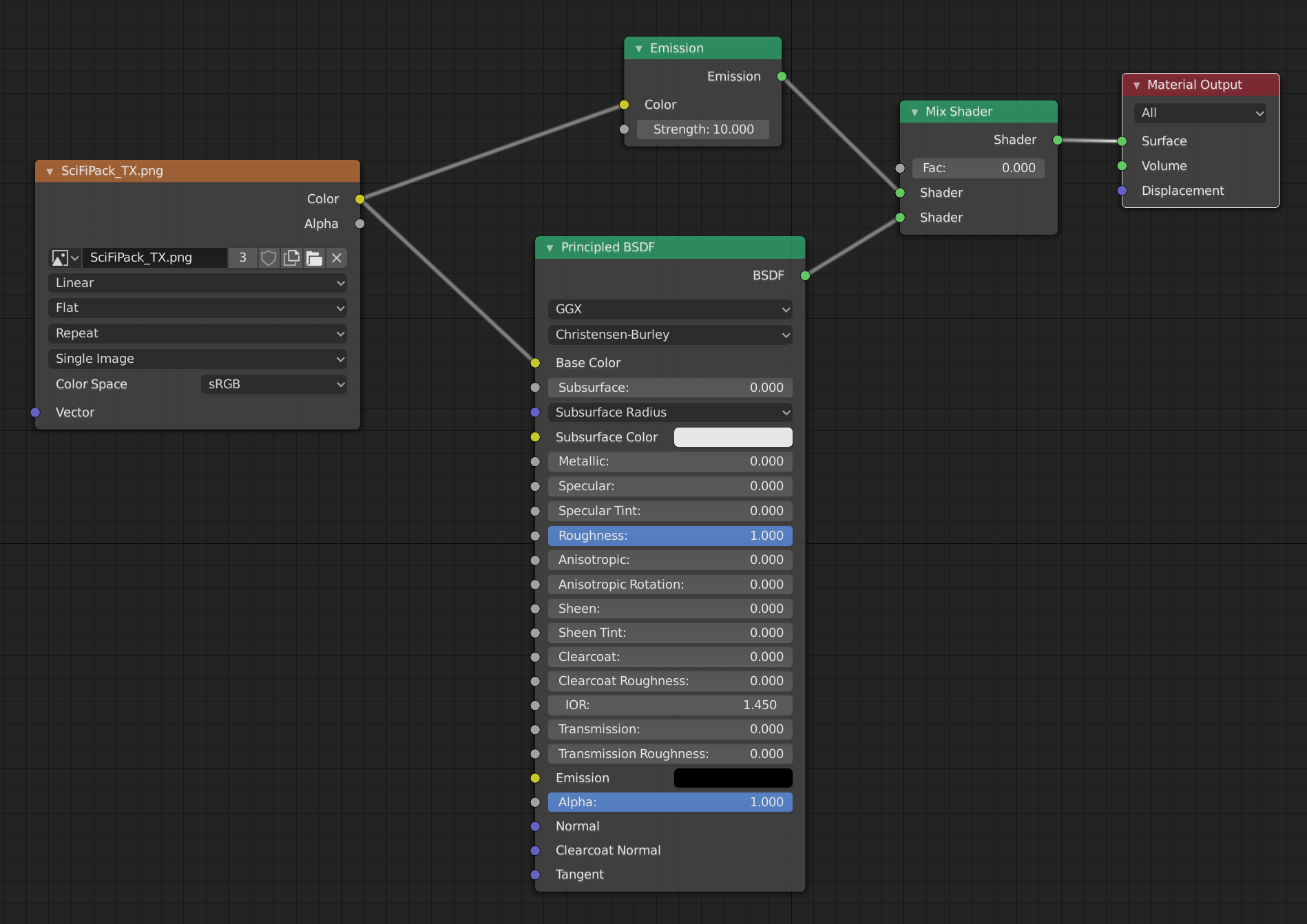Open the Linear interpolation dropdown
Viewport: 1307px width, 924px height.
click(198, 283)
